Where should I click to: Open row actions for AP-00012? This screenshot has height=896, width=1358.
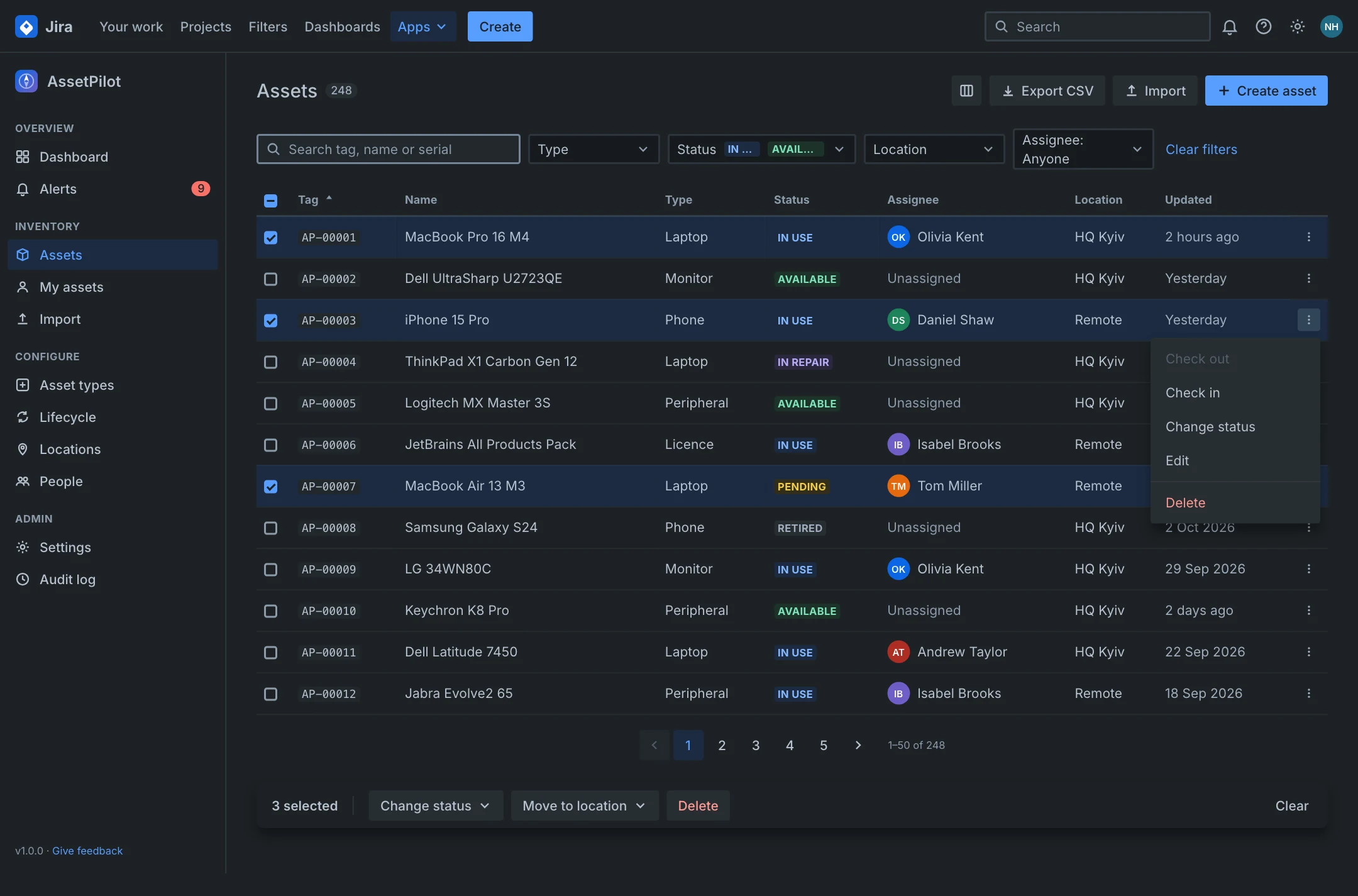[1309, 694]
